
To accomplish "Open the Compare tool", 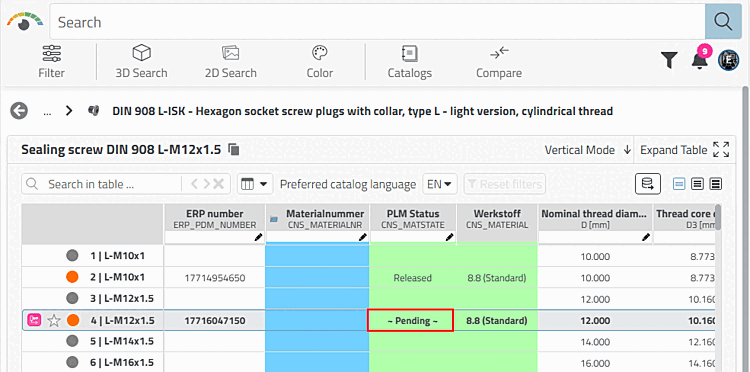I will [499, 62].
